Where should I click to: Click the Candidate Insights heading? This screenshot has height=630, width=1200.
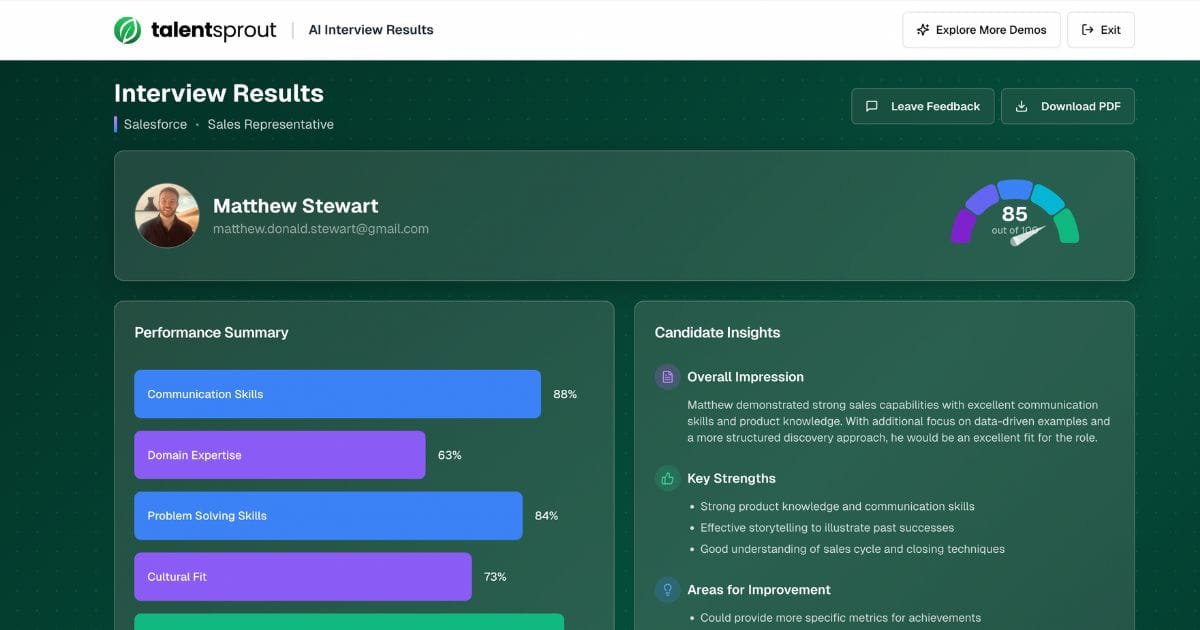point(717,333)
